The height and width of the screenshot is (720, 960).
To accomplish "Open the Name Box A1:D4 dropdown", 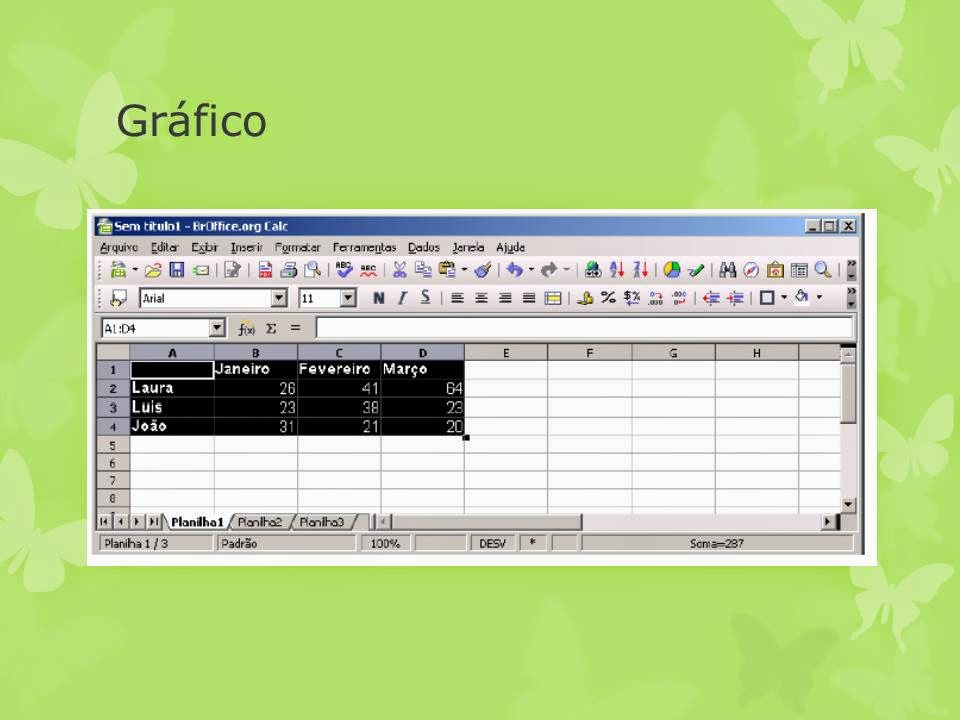I will click(x=217, y=329).
